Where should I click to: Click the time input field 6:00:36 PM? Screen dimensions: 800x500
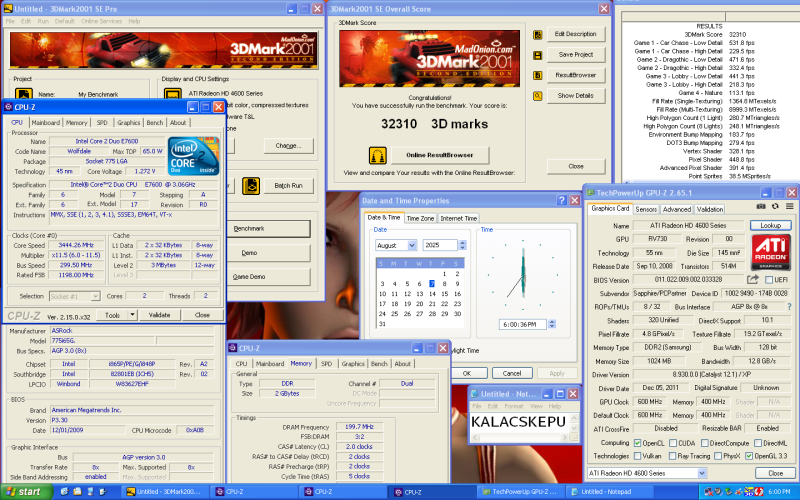[522, 324]
